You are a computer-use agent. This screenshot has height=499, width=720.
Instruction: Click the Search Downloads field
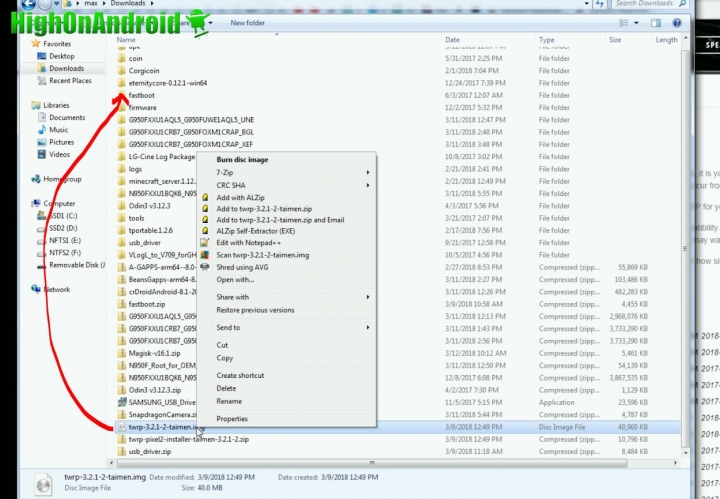tap(650, 4)
